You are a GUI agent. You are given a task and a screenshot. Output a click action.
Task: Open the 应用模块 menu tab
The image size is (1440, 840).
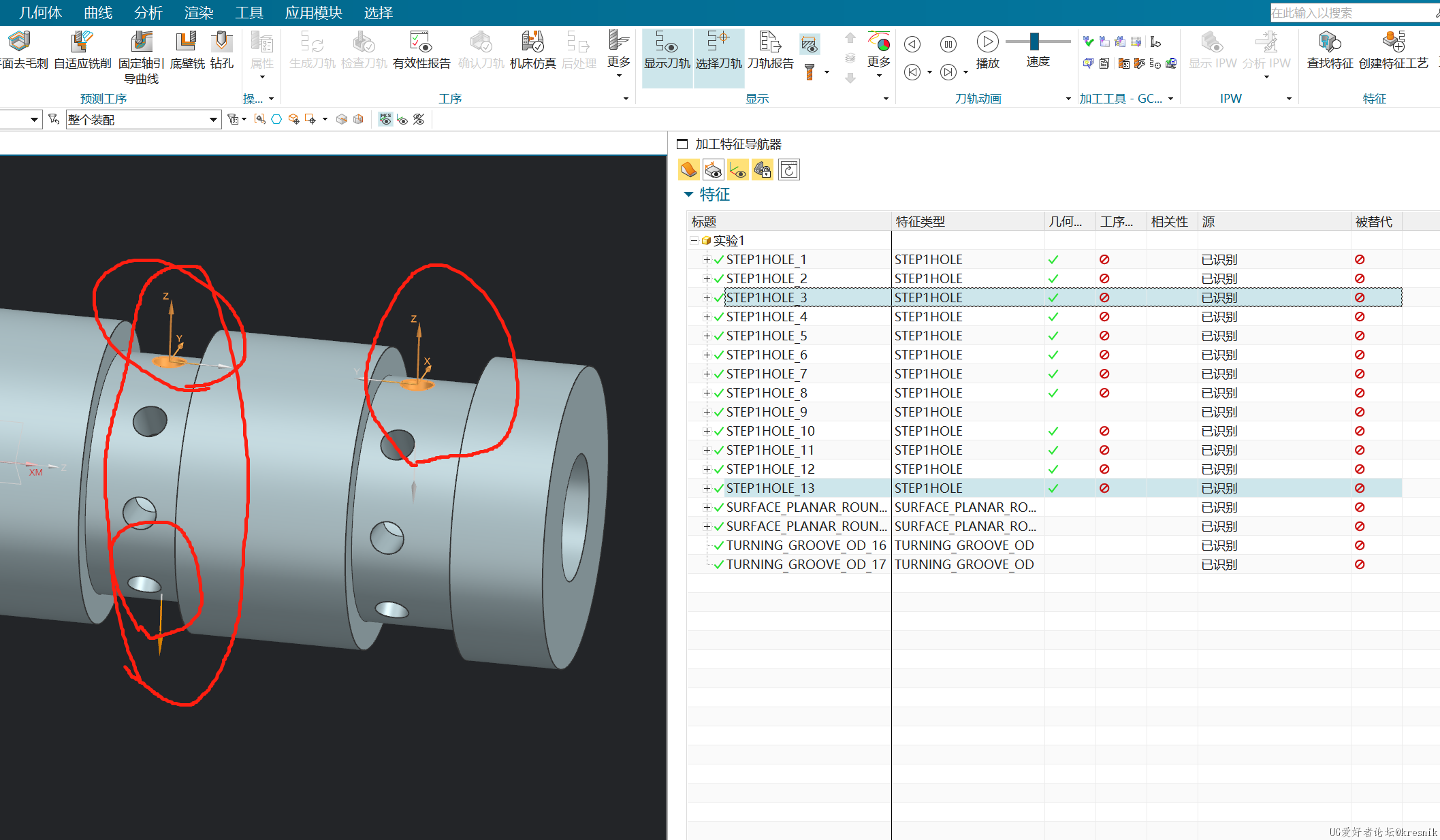coord(314,13)
